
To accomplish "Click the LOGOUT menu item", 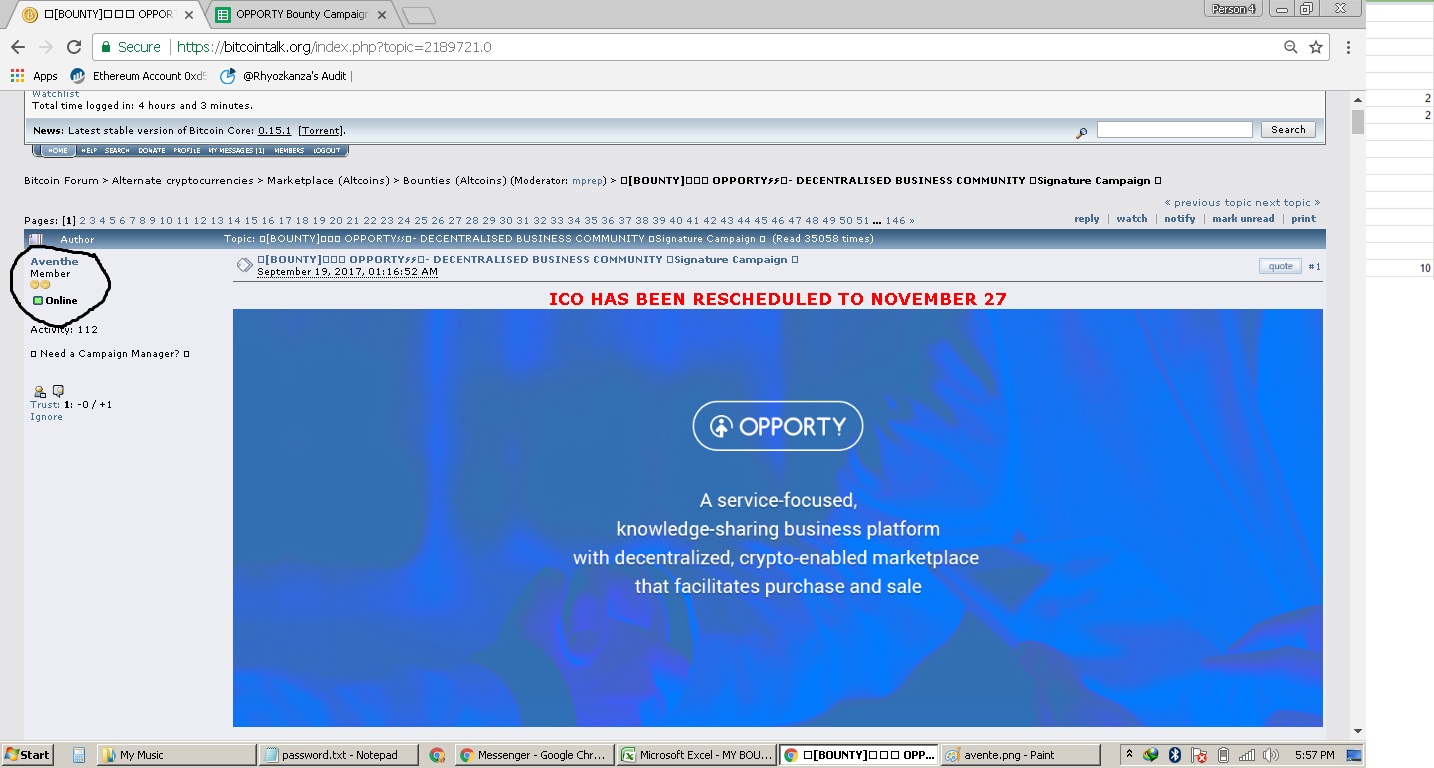I will point(327,151).
